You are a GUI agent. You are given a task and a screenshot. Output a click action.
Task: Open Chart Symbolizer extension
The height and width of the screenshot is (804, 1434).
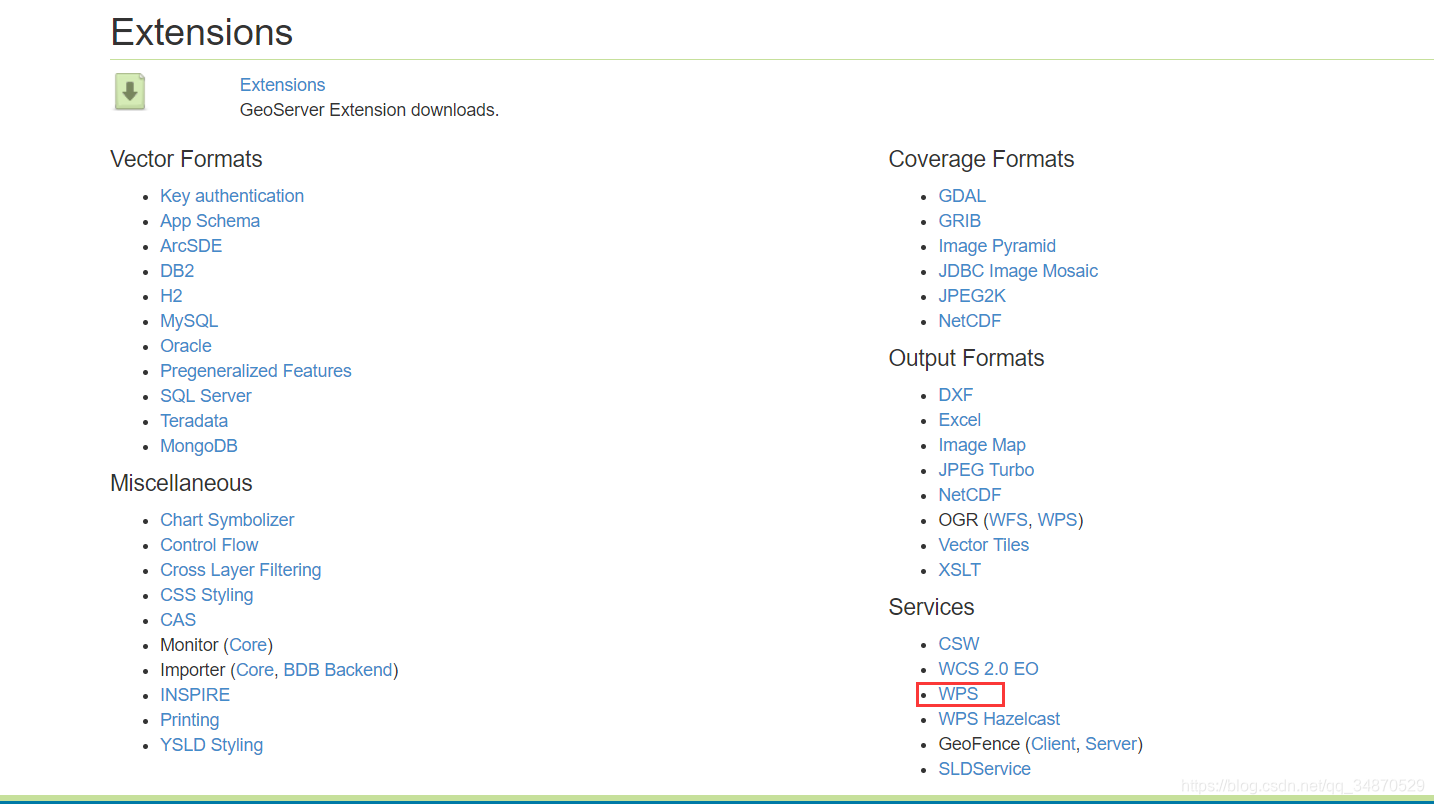(x=227, y=520)
